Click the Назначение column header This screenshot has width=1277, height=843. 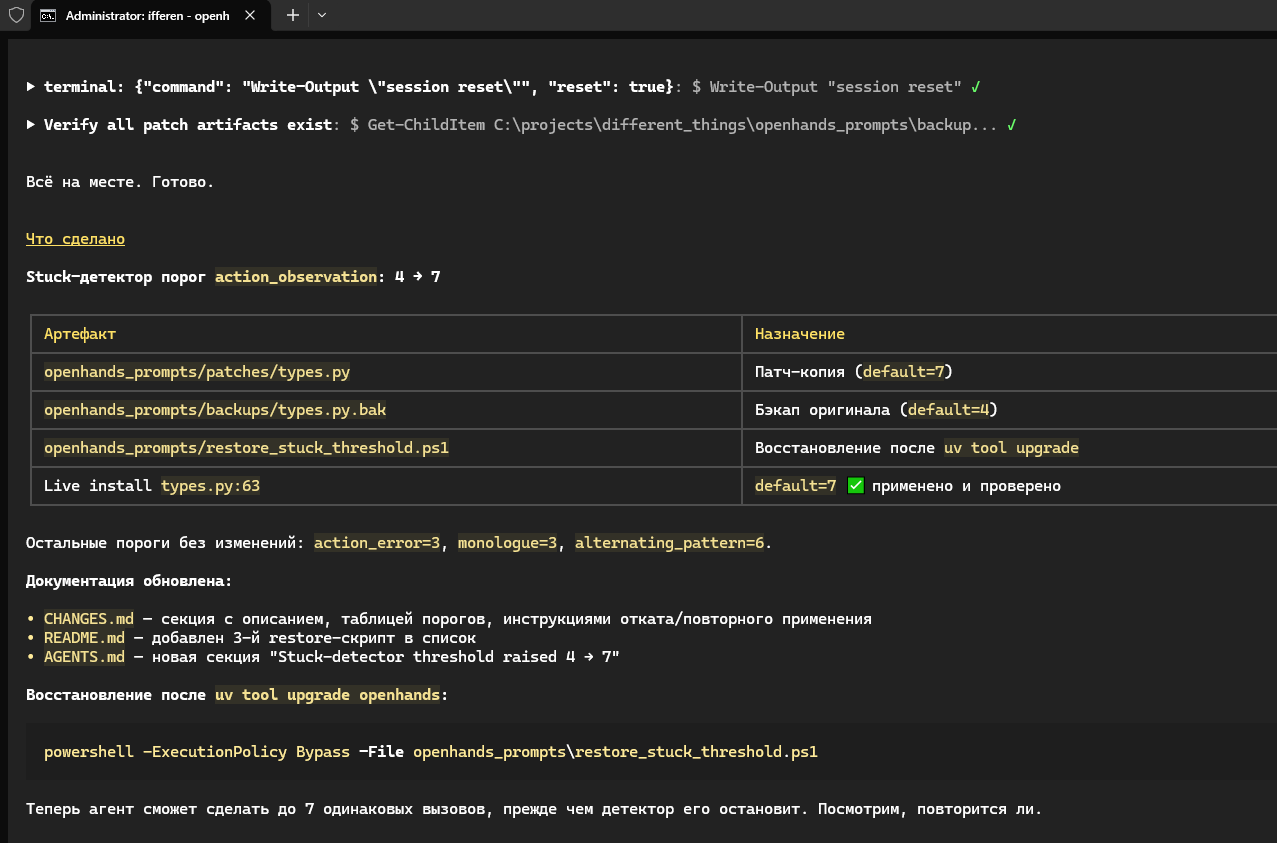click(800, 334)
